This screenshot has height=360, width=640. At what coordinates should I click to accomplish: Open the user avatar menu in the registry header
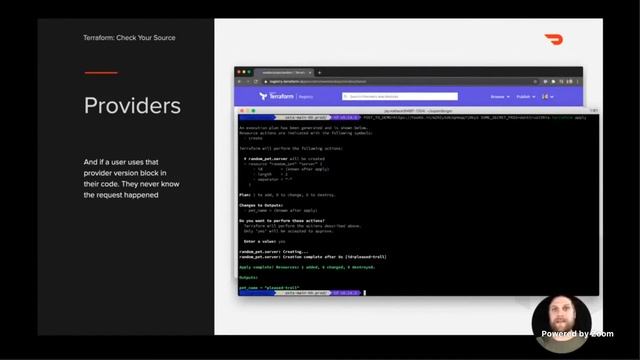point(547,97)
